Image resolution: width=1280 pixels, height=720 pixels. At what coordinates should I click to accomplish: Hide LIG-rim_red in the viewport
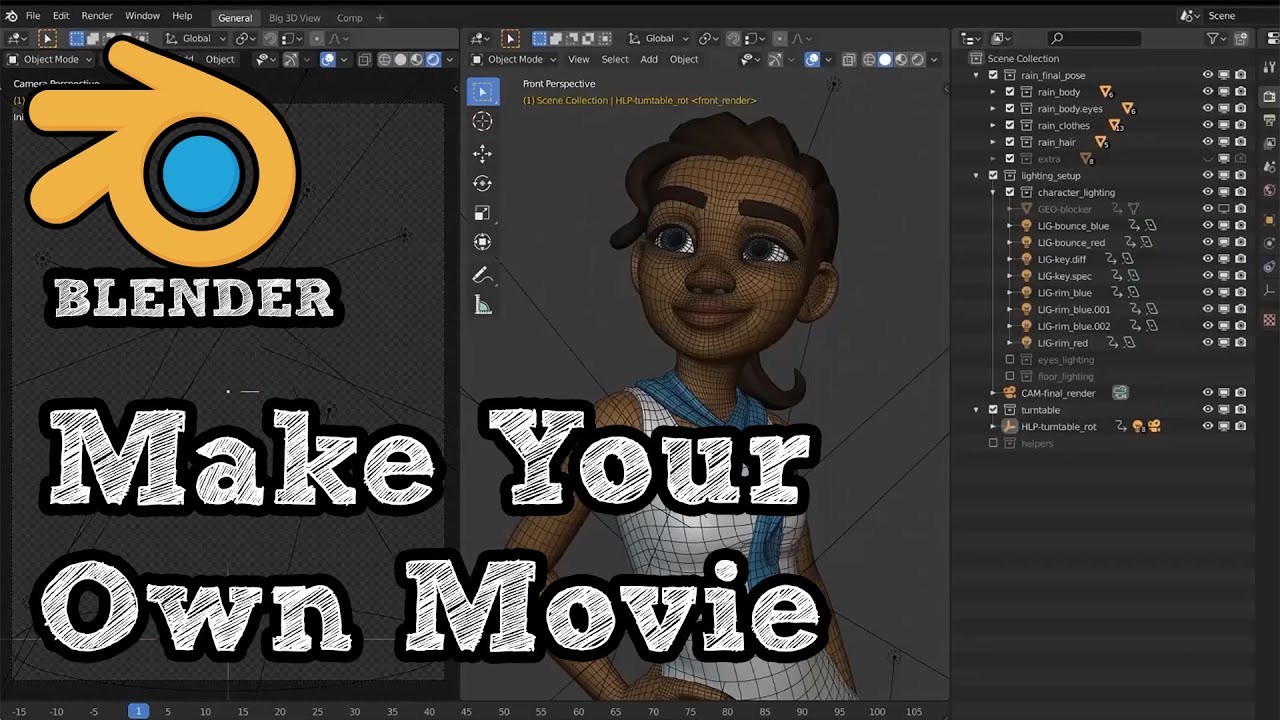pyautogui.click(x=1208, y=342)
